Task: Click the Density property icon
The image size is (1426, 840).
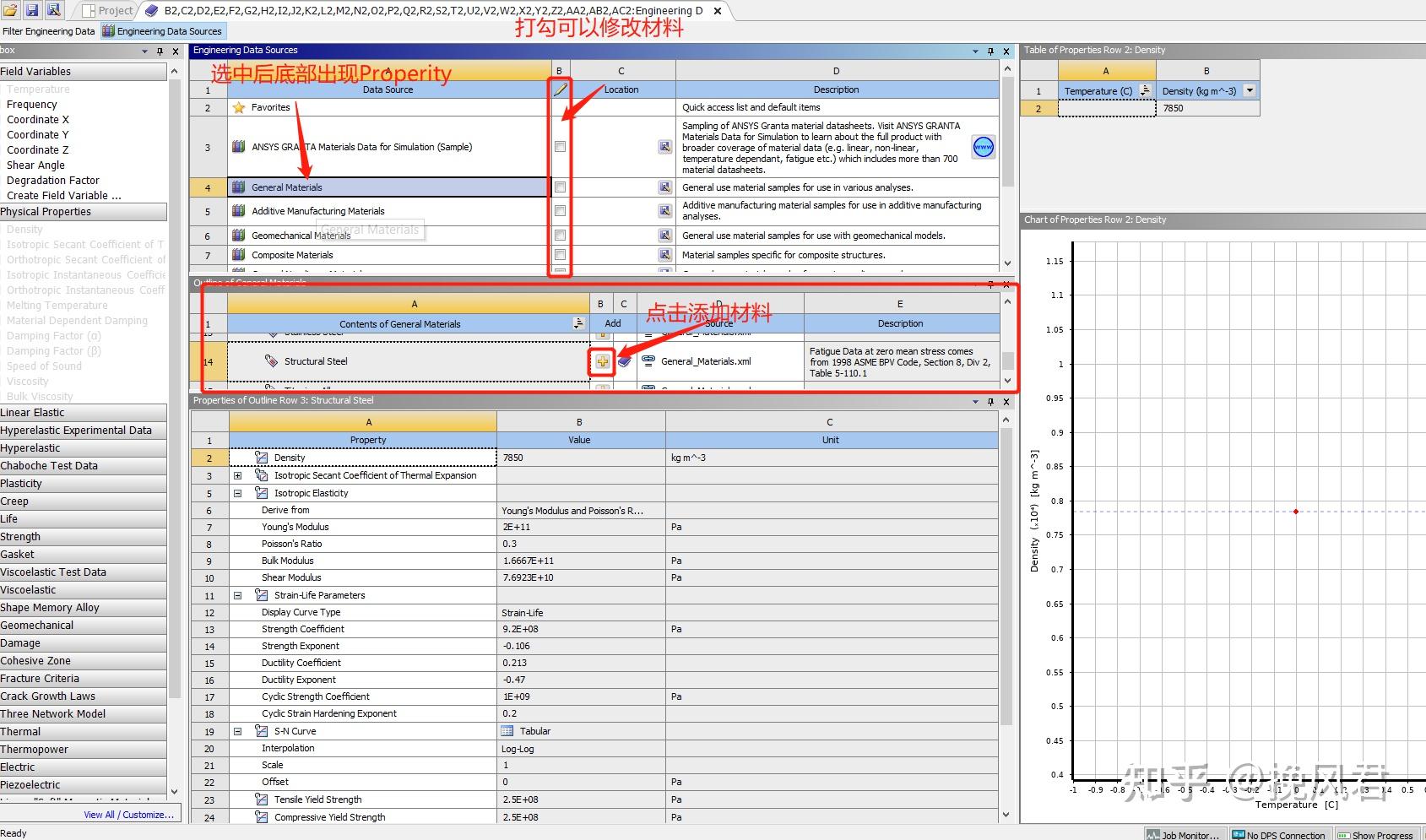Action: (x=262, y=458)
